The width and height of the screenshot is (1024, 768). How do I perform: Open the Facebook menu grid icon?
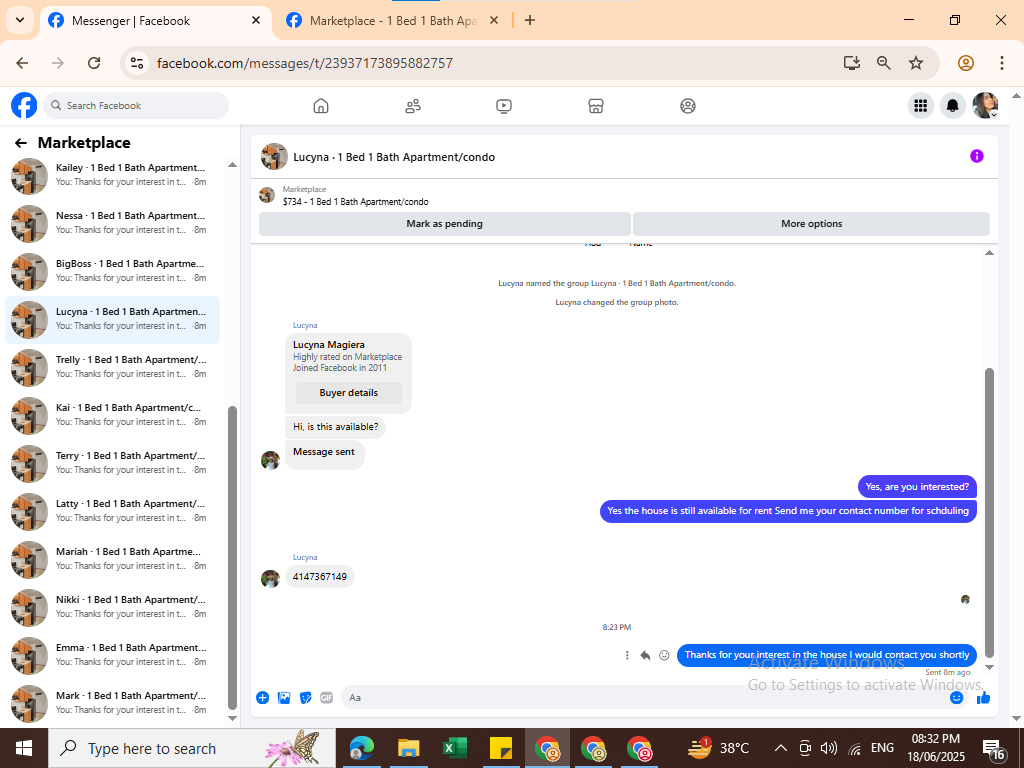(921, 105)
